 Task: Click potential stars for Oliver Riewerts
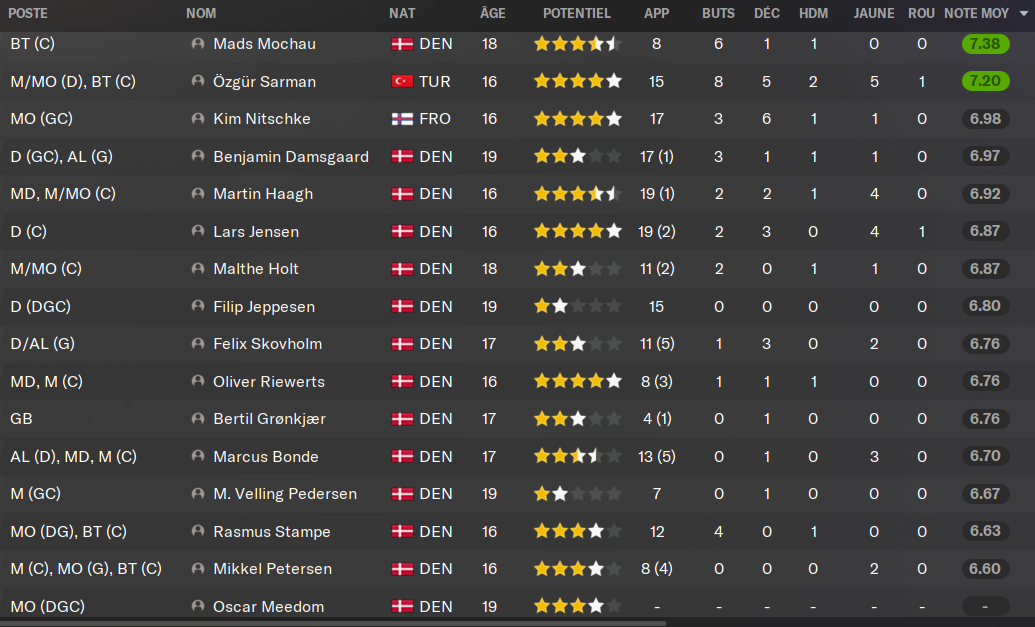tap(578, 381)
